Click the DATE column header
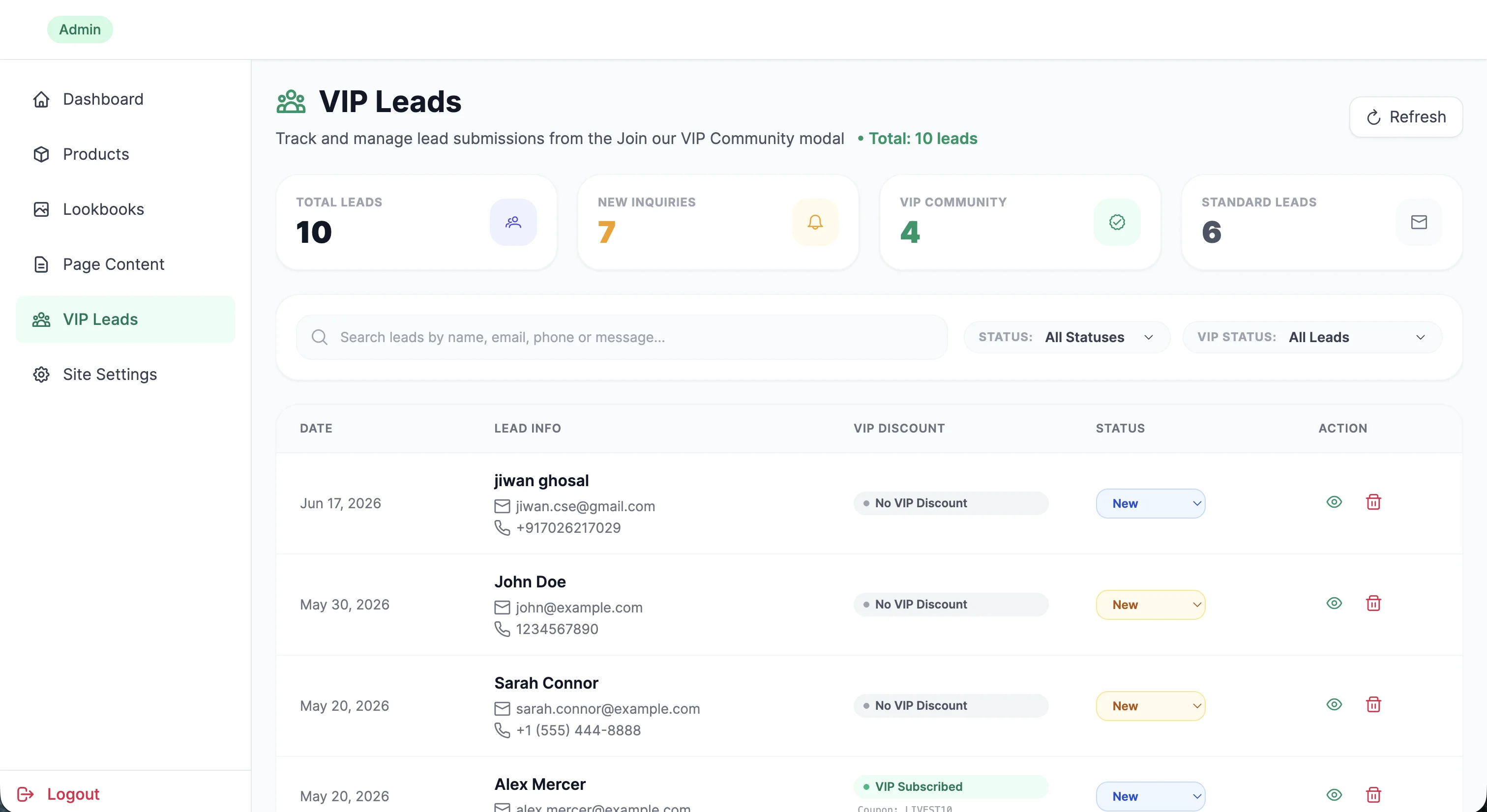 tap(316, 428)
